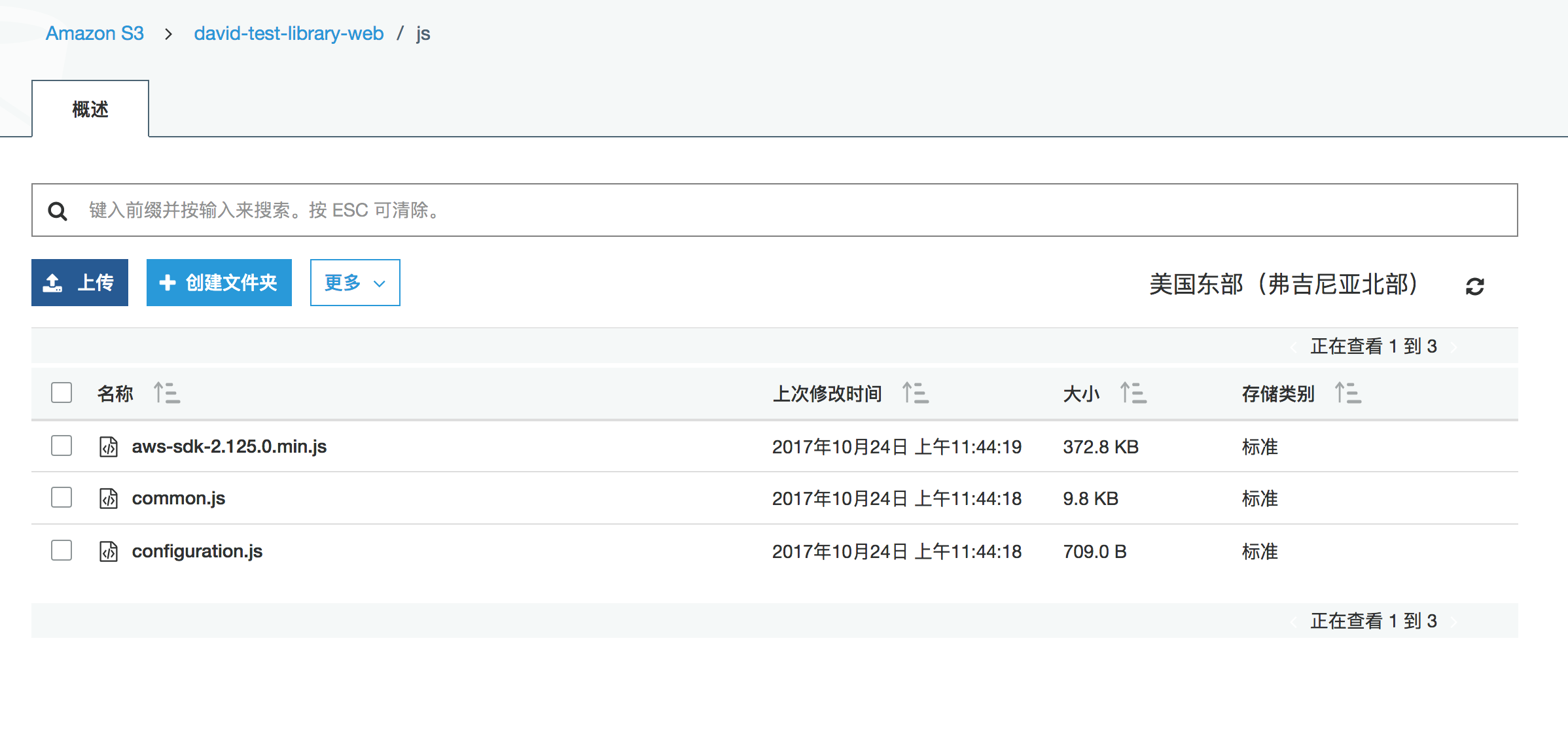This screenshot has height=734, width=1568.
Task: Expand the 更多 dropdown menu
Action: pyautogui.click(x=355, y=283)
